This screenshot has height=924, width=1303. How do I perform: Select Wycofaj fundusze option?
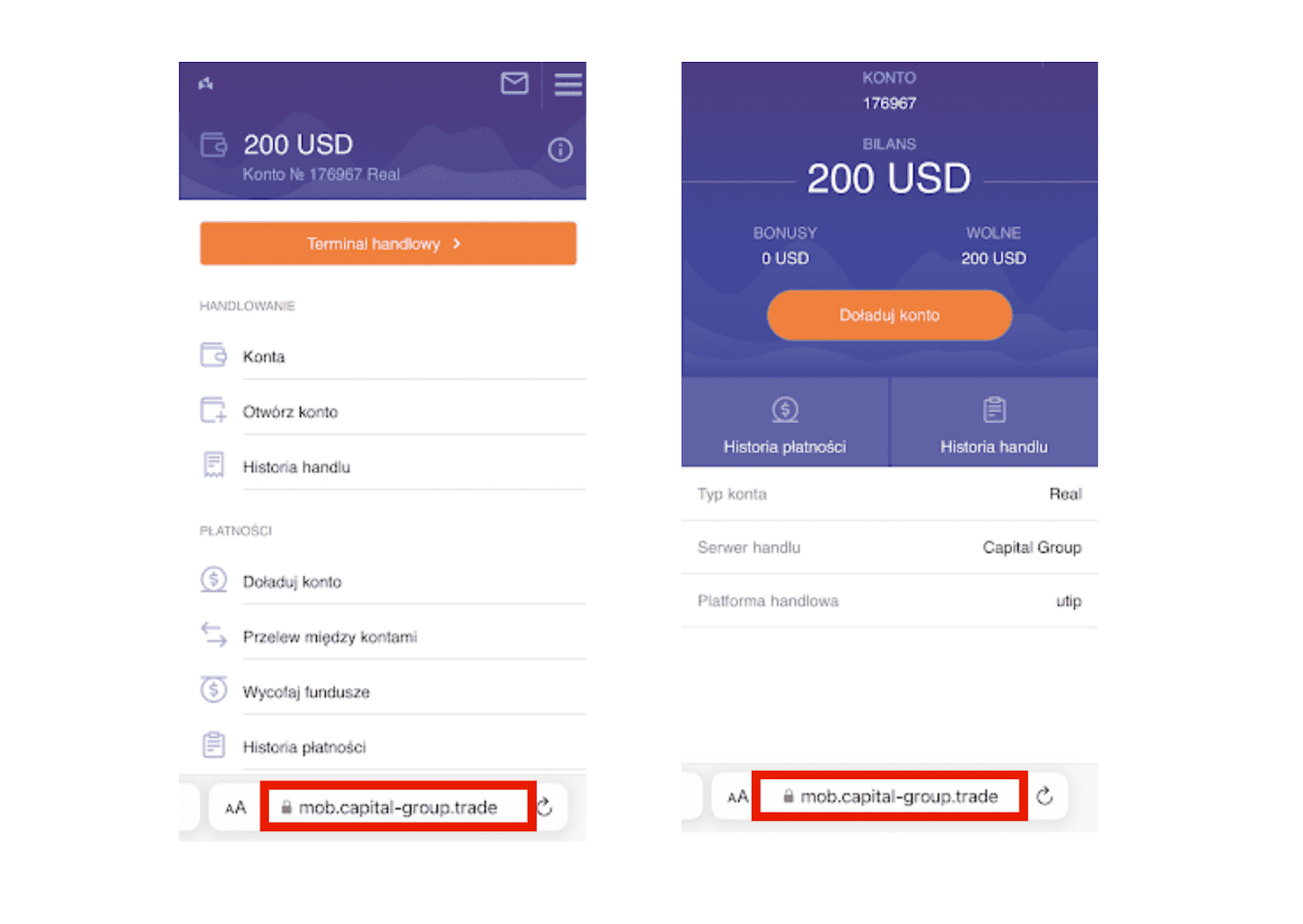point(305,692)
